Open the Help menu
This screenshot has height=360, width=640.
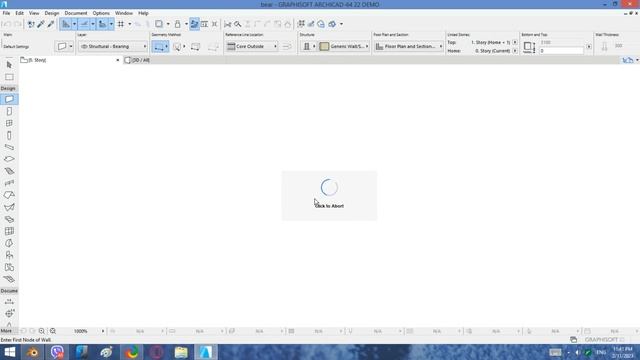(143, 13)
